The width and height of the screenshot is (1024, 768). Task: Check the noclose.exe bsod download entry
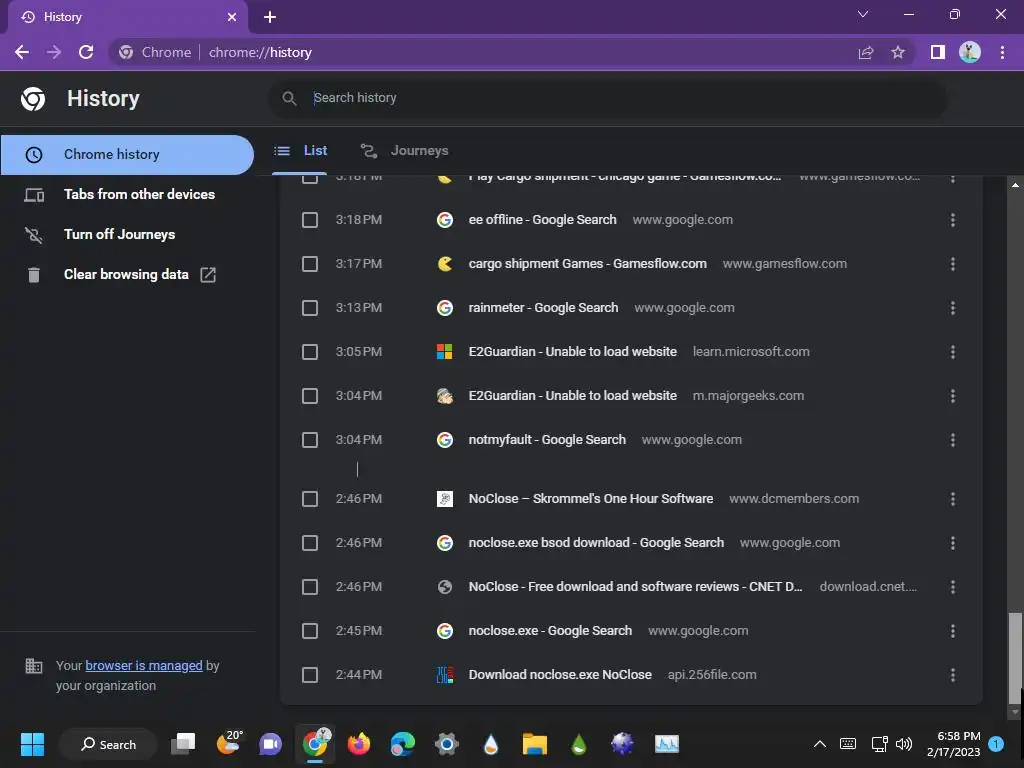[x=310, y=543]
